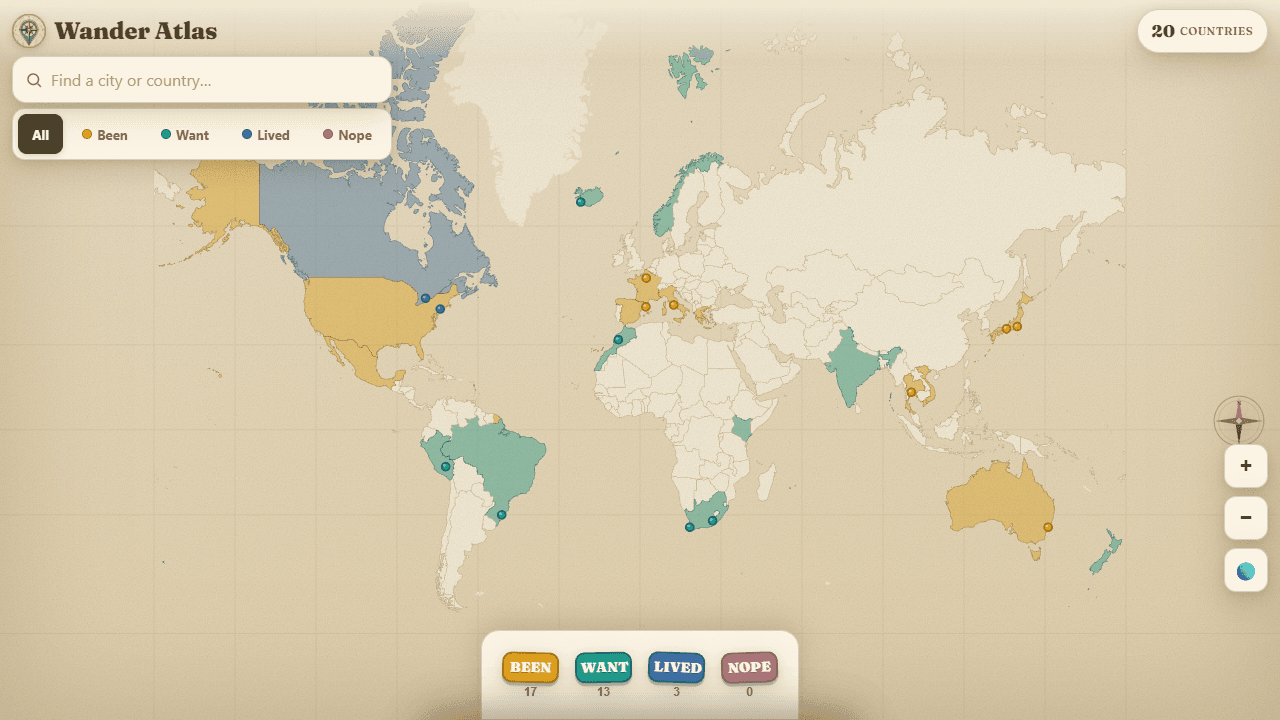Image resolution: width=1280 pixels, height=720 pixels.
Task: Click the Thailand orange pin
Action: 911,393
